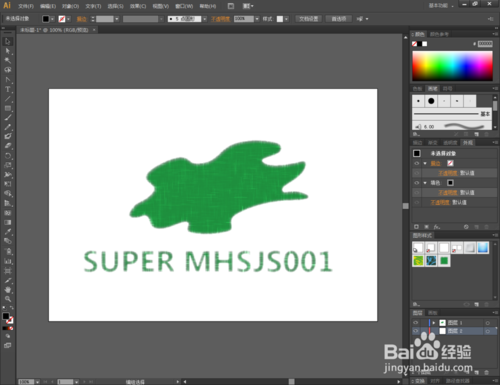
Task: Select the Type tool in the toolbox
Action: click(x=7, y=89)
